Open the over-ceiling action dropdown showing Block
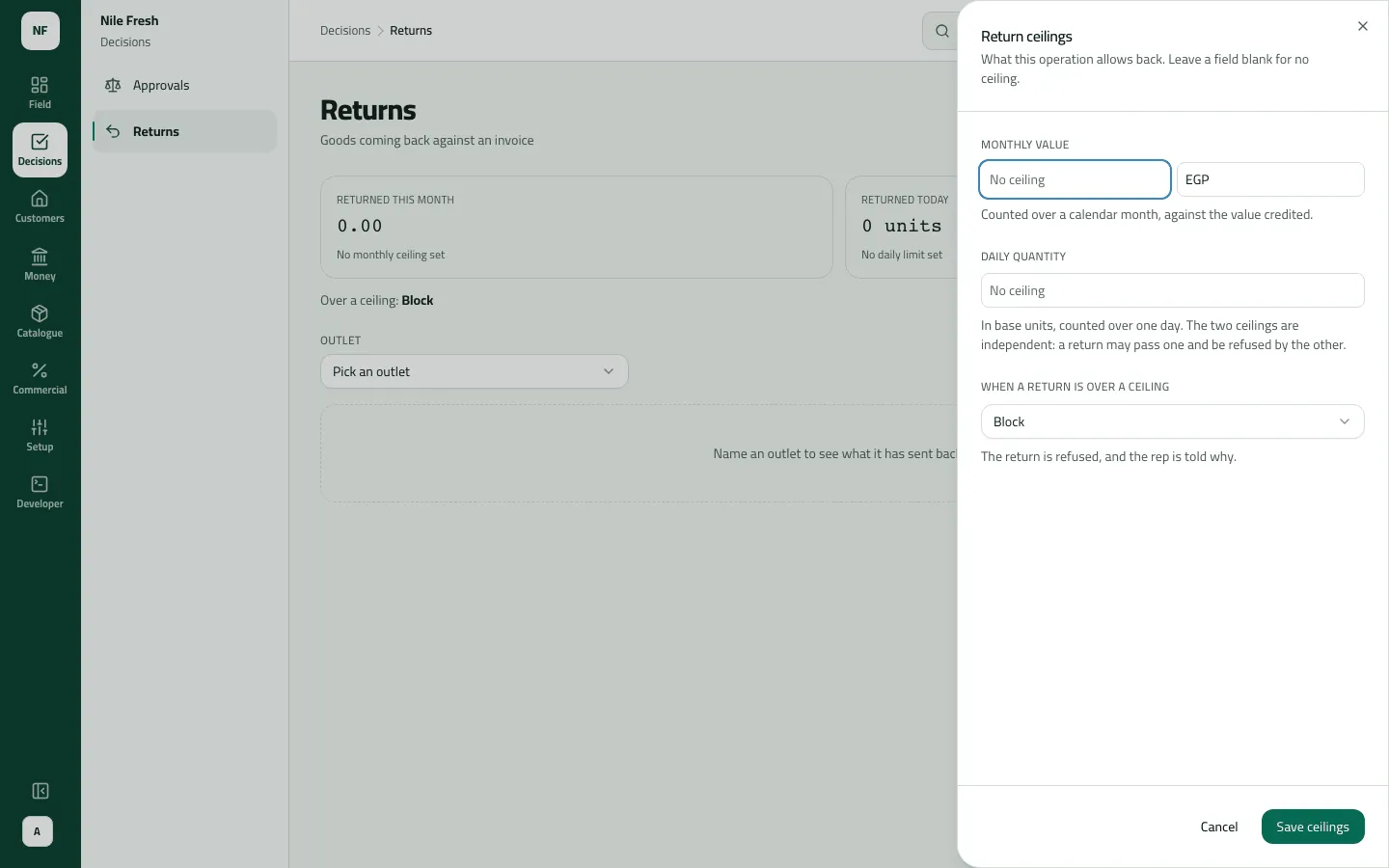 pos(1173,421)
